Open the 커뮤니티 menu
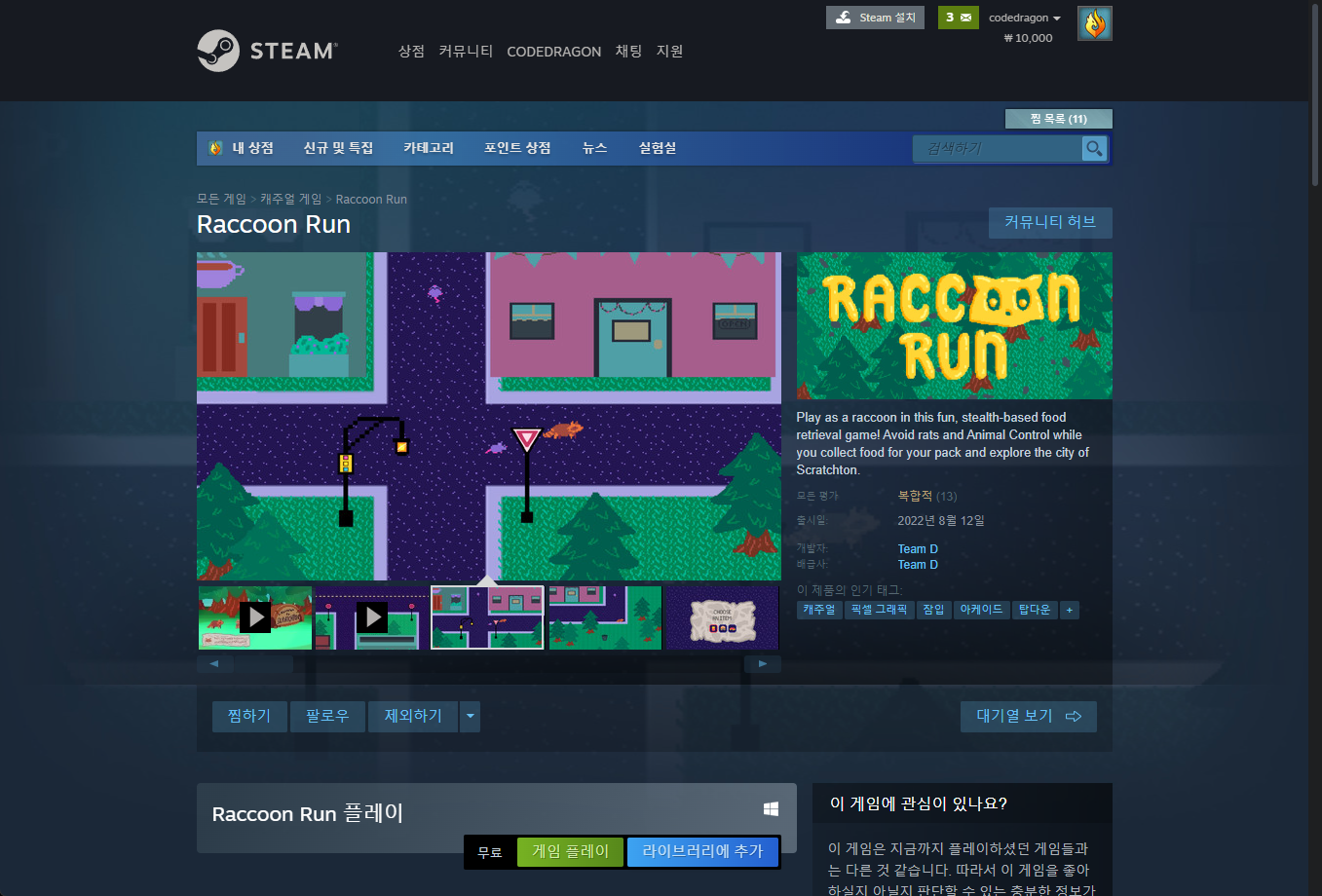This screenshot has height=896, width=1322. 466,51
